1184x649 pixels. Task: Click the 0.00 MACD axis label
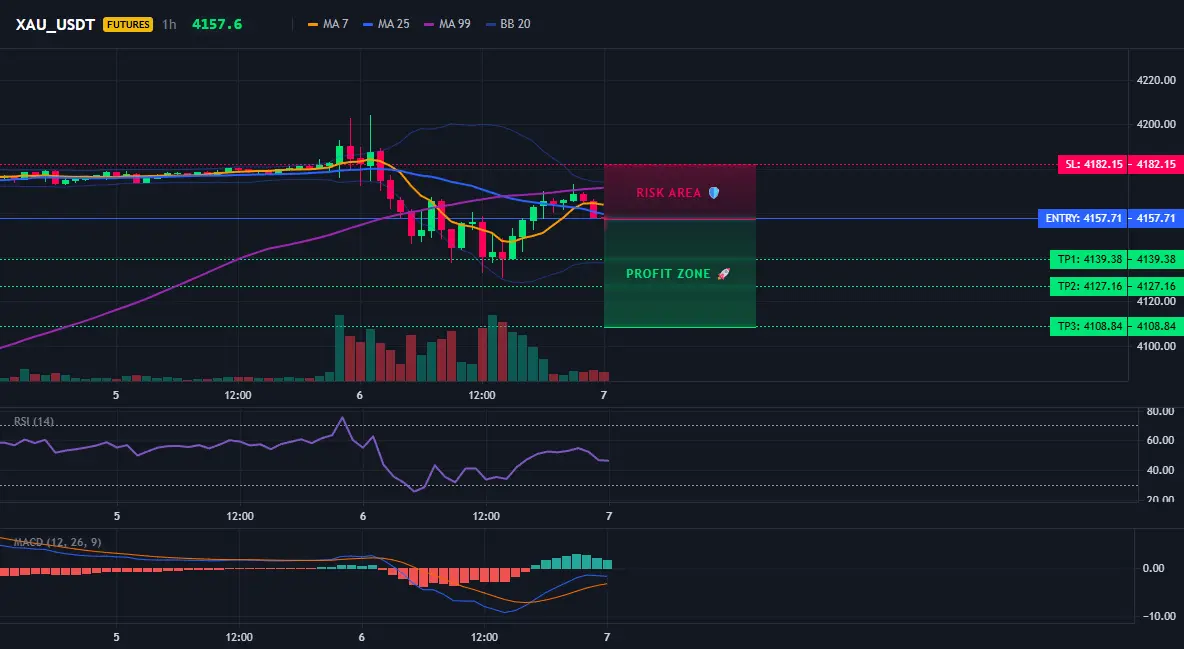(1154, 568)
